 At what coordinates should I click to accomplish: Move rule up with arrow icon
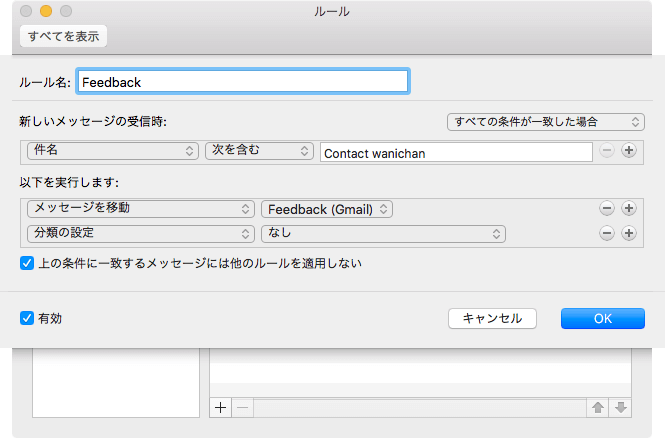click(x=597, y=407)
